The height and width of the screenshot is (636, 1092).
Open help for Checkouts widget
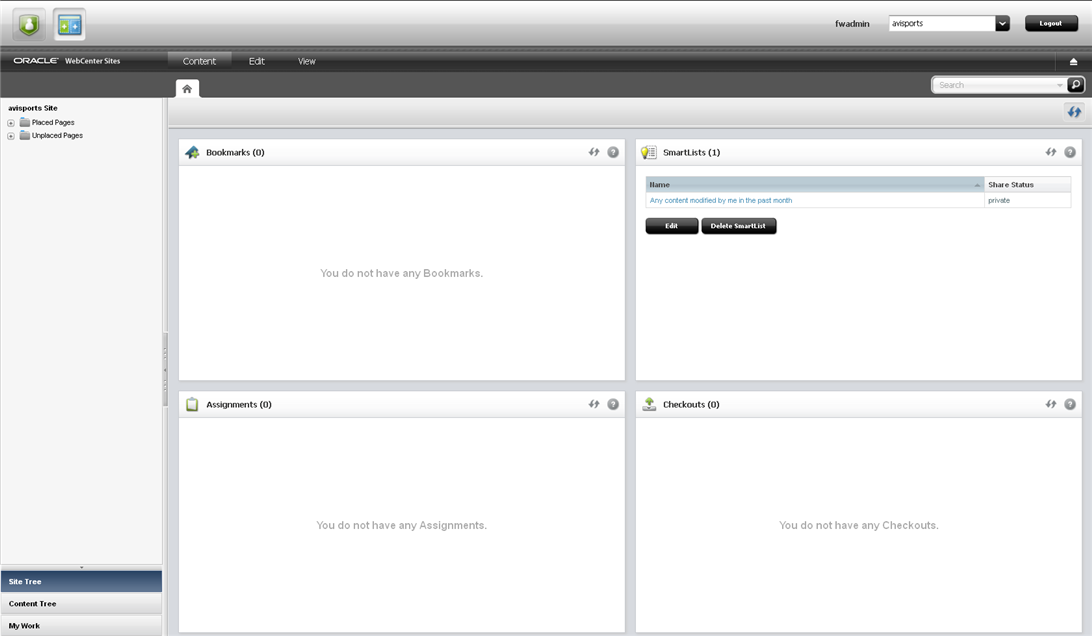[1070, 404]
